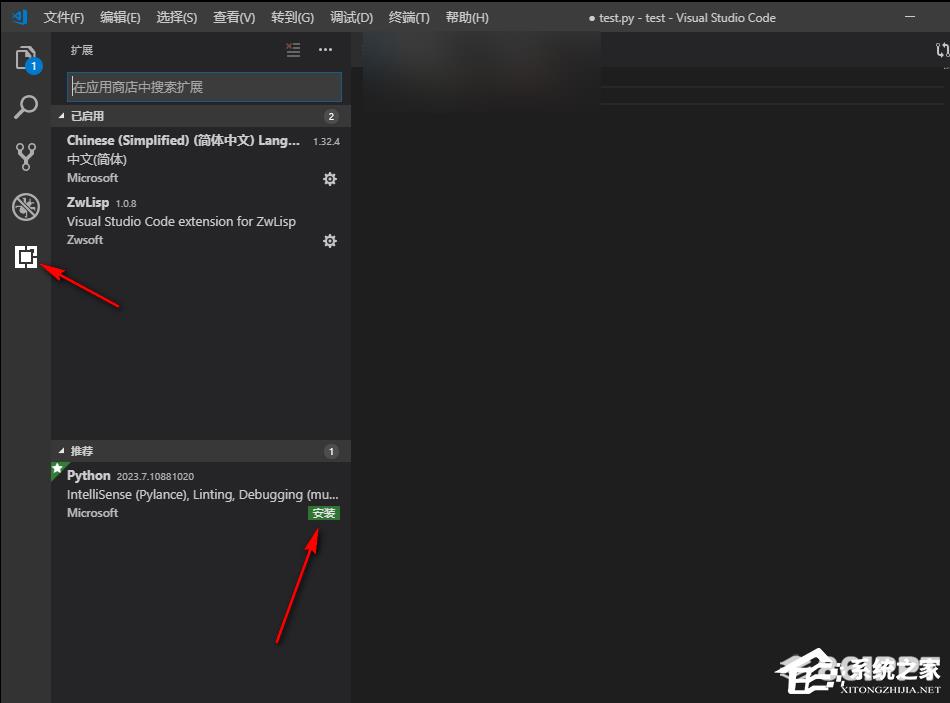Open the 编辑(E) menu
The image size is (950, 703).
pos(120,18)
